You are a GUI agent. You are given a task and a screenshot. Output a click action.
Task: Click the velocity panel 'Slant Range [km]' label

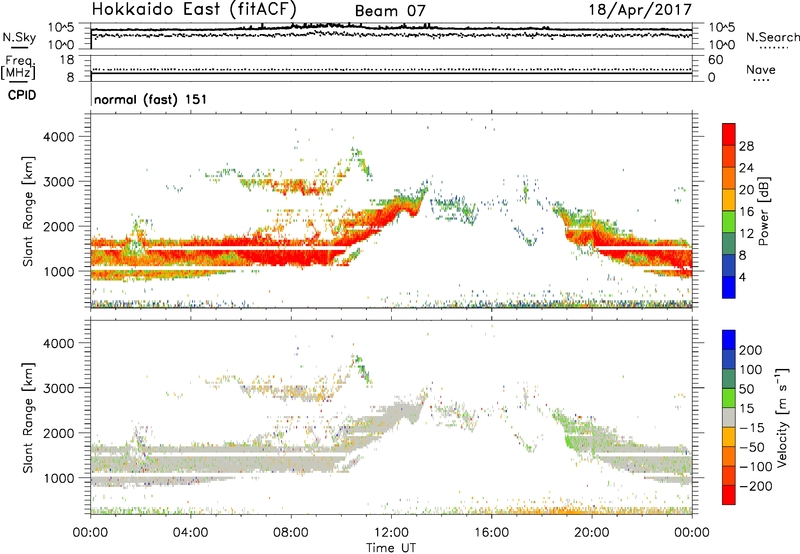pyautogui.click(x=28, y=418)
